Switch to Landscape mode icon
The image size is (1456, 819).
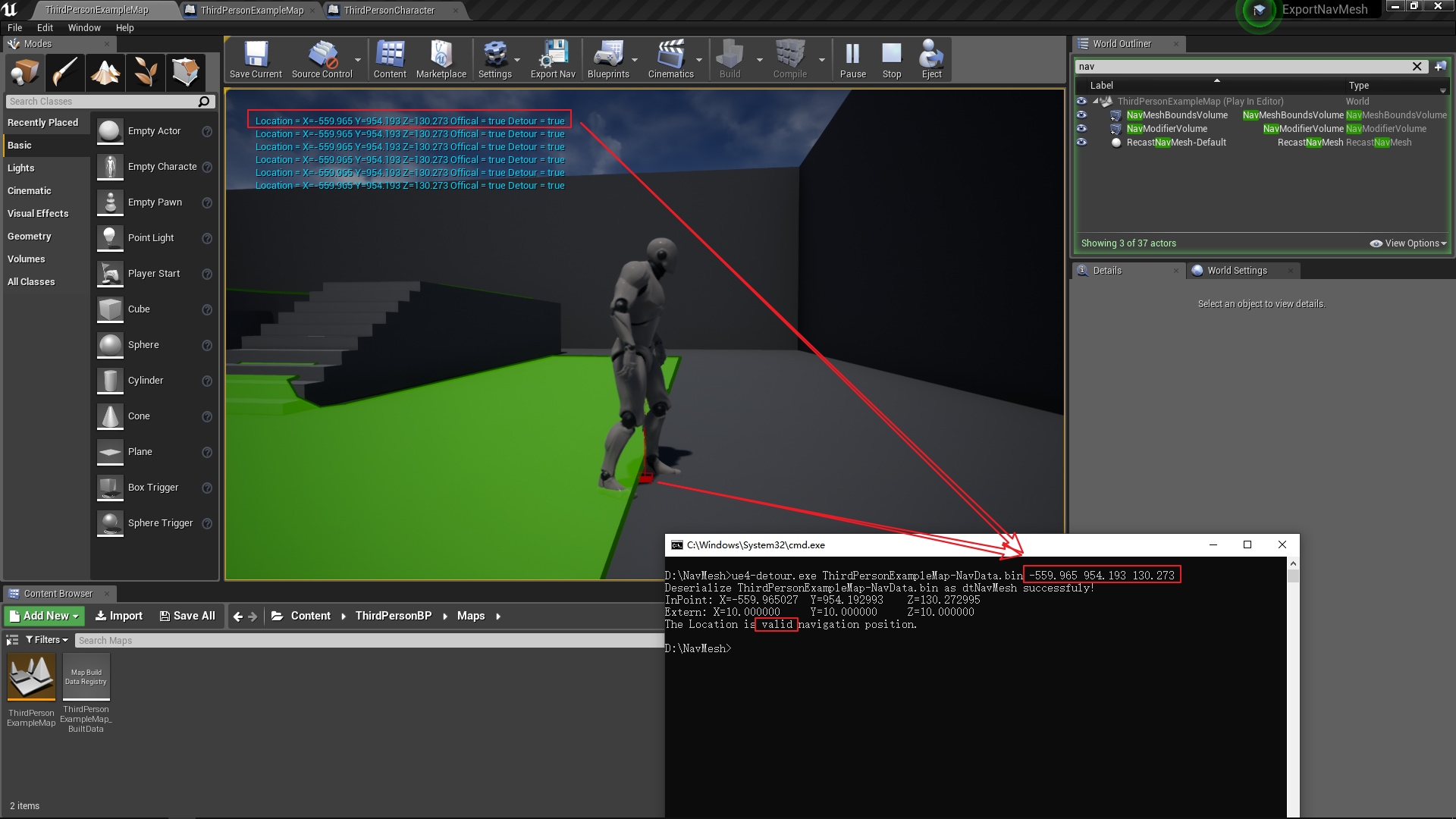coord(105,73)
